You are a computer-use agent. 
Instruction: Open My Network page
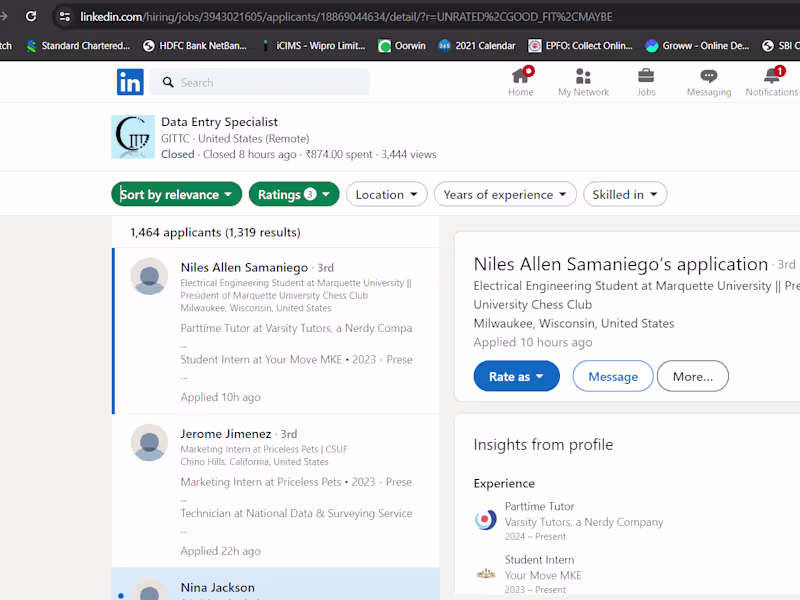coord(583,80)
